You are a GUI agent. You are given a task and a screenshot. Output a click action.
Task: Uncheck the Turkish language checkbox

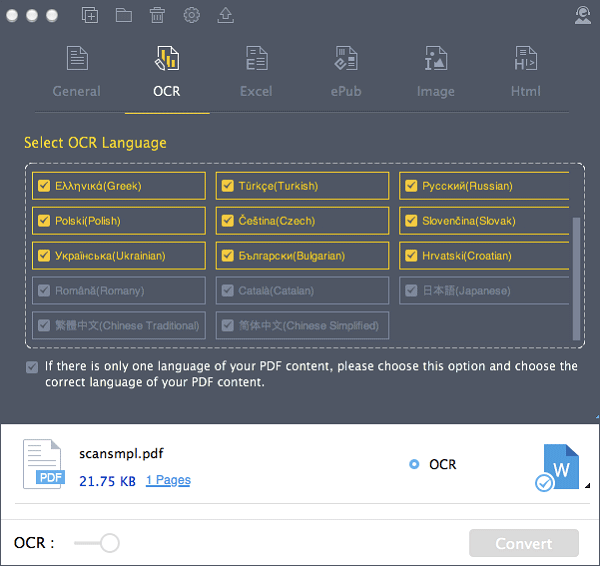[228, 186]
